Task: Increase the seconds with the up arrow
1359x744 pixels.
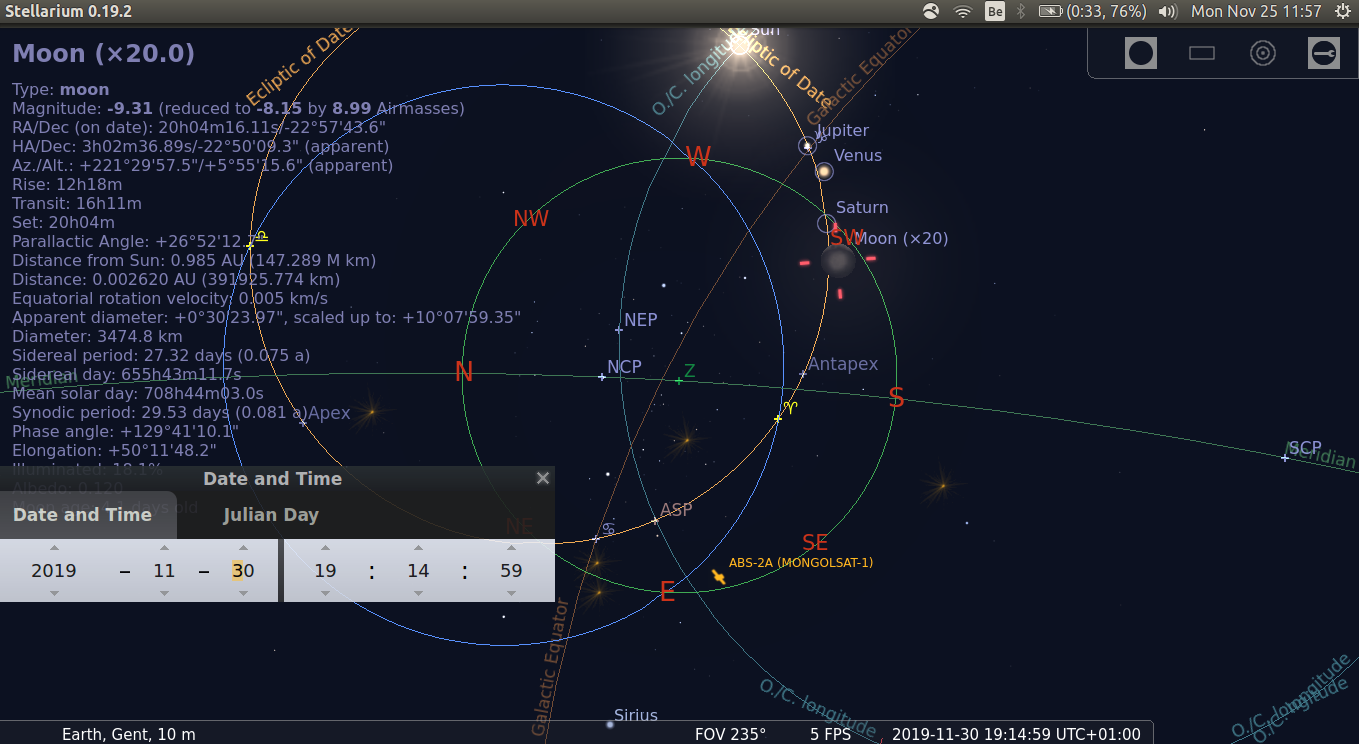Action: (x=511, y=548)
